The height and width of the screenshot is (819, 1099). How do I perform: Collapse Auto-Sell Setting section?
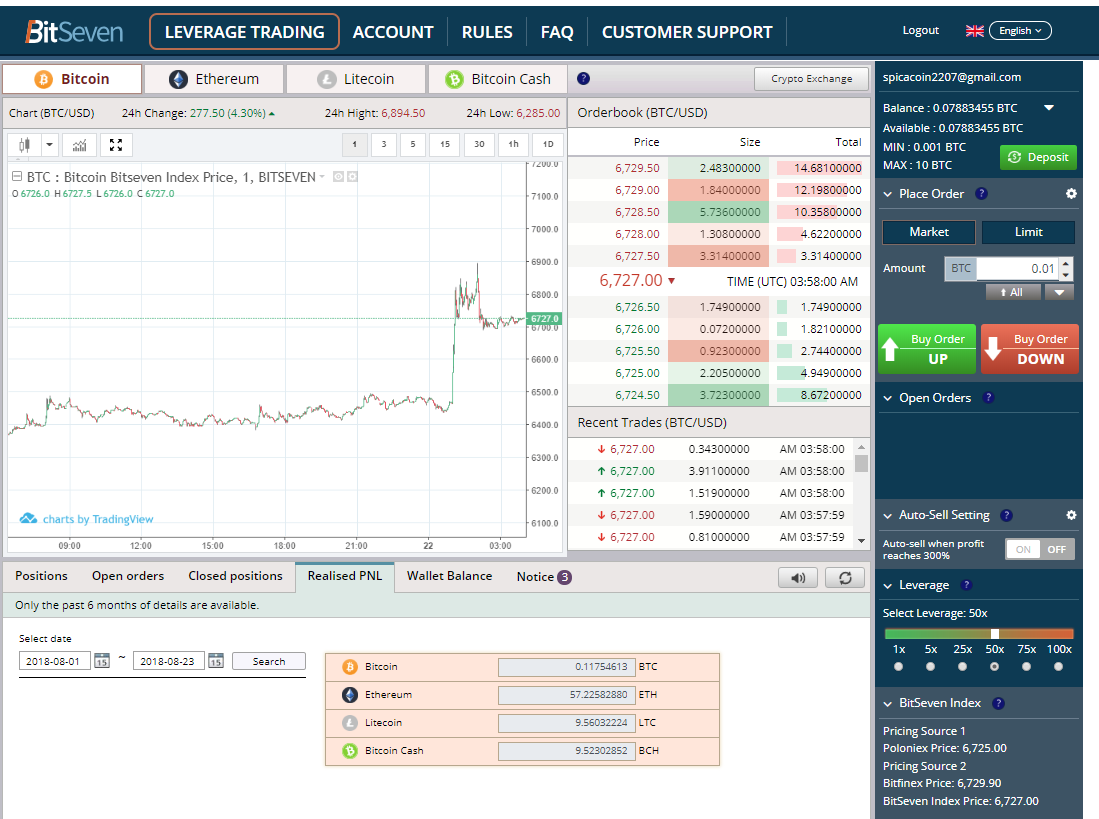887,516
